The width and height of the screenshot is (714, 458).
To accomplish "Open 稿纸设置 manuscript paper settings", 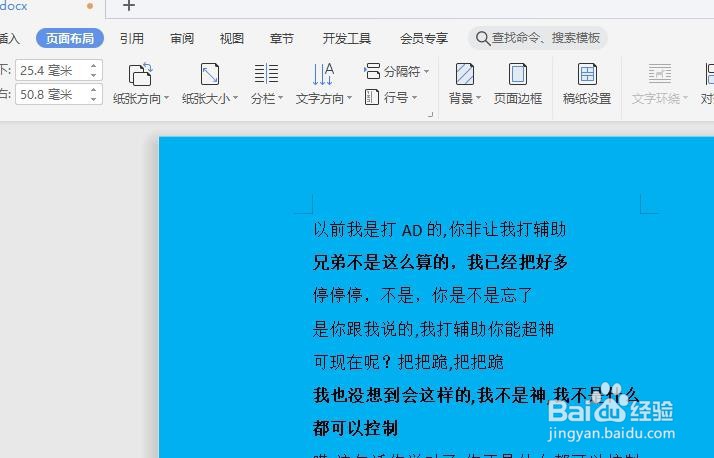I will 587,84.
